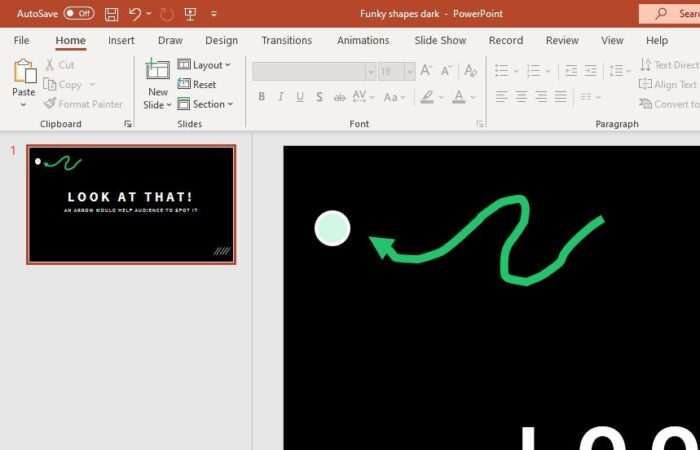Click Clear All Formatting icon
The height and width of the screenshot is (450, 700).
(x=470, y=71)
